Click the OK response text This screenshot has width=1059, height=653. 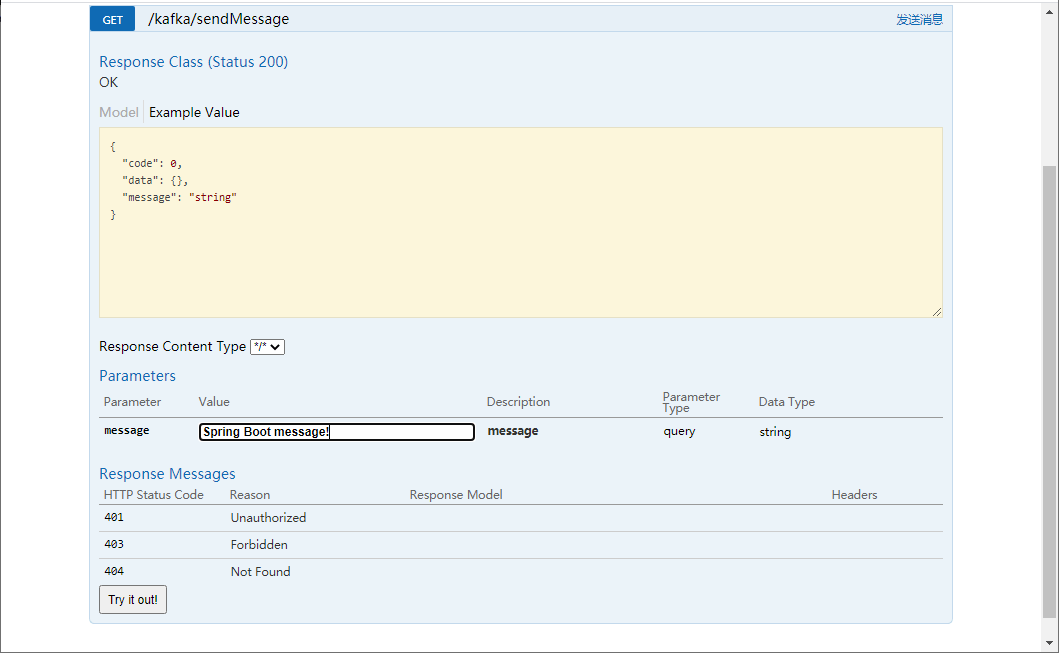tap(108, 82)
